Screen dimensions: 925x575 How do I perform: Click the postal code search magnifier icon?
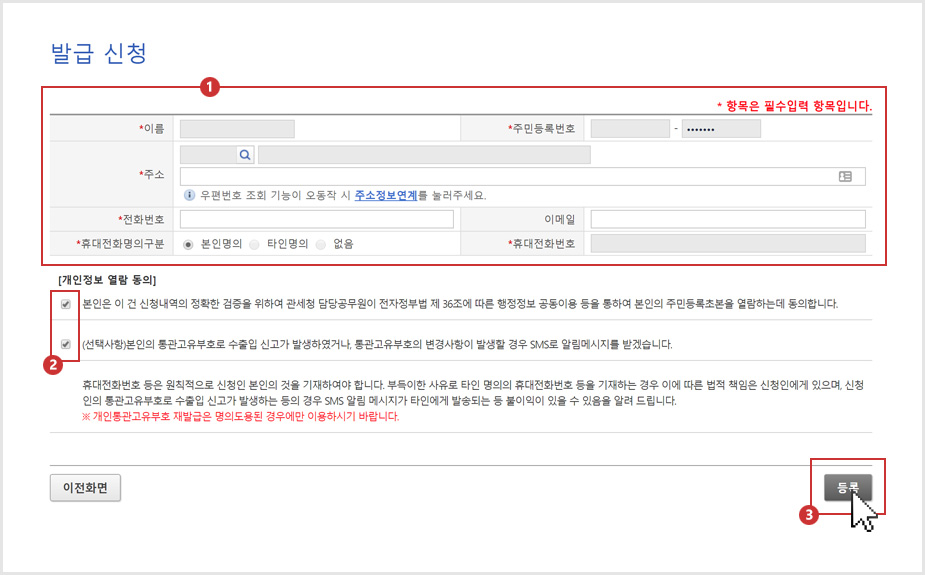[246, 154]
